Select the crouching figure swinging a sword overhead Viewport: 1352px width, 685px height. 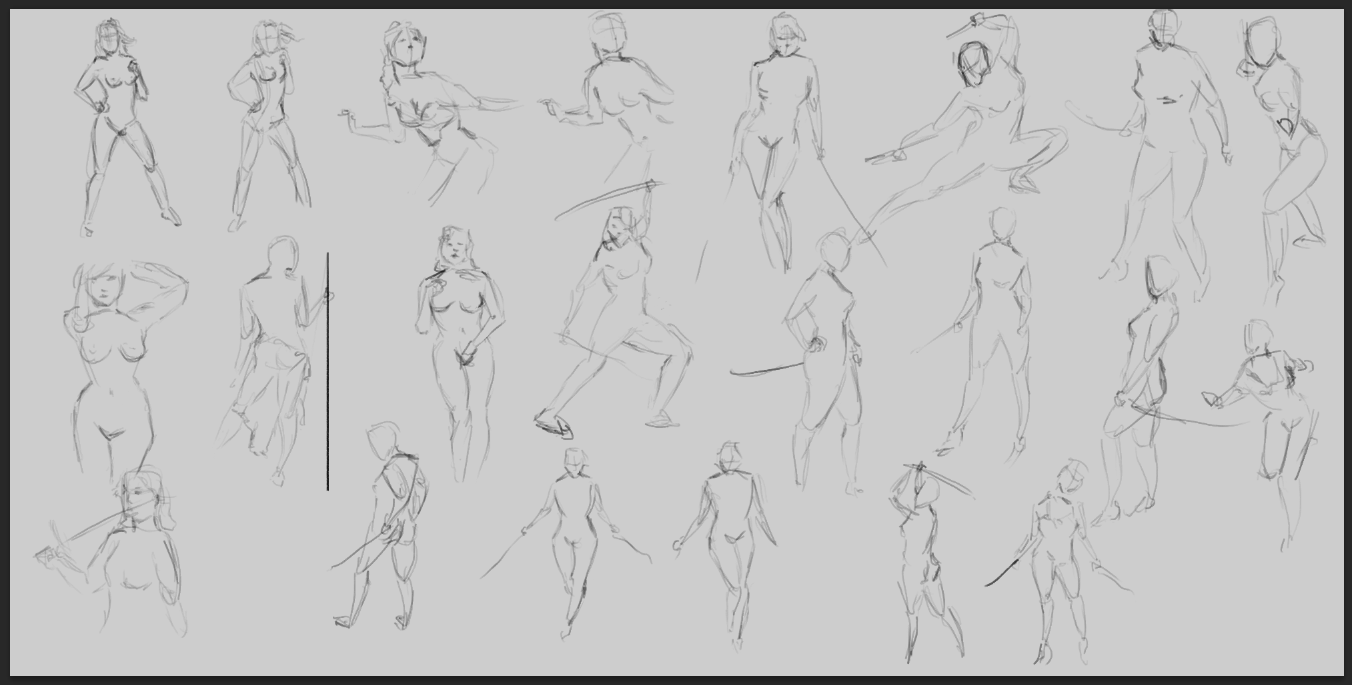pyautogui.click(x=615, y=312)
